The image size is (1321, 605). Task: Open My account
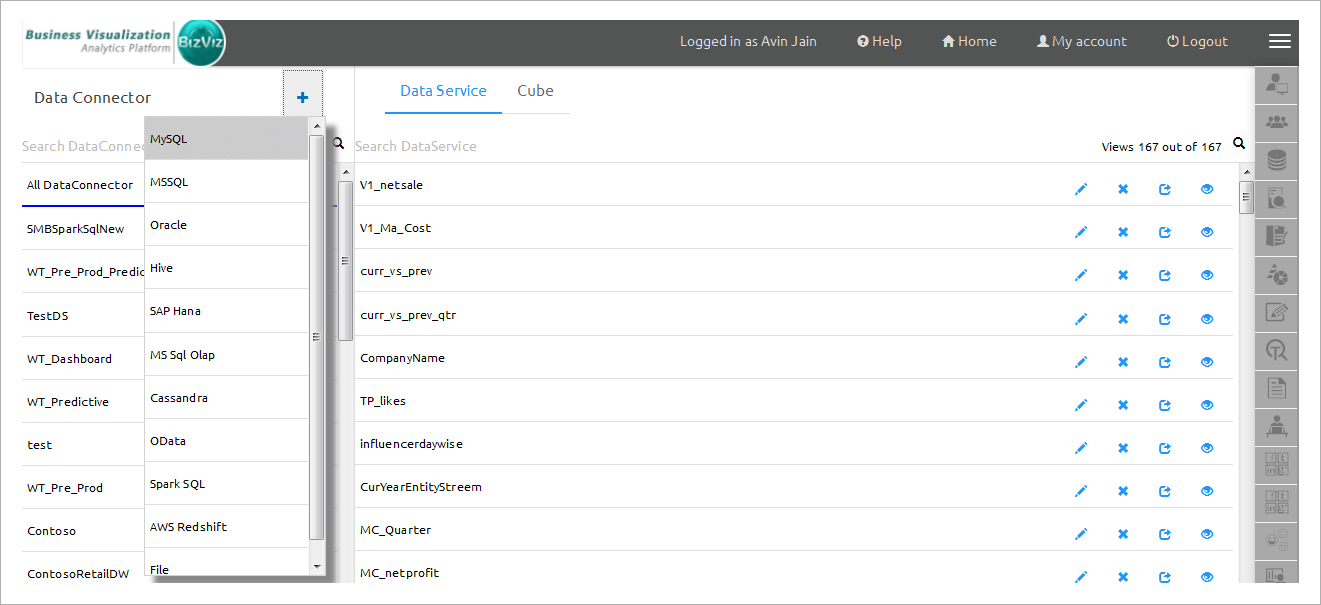pyautogui.click(x=1082, y=41)
